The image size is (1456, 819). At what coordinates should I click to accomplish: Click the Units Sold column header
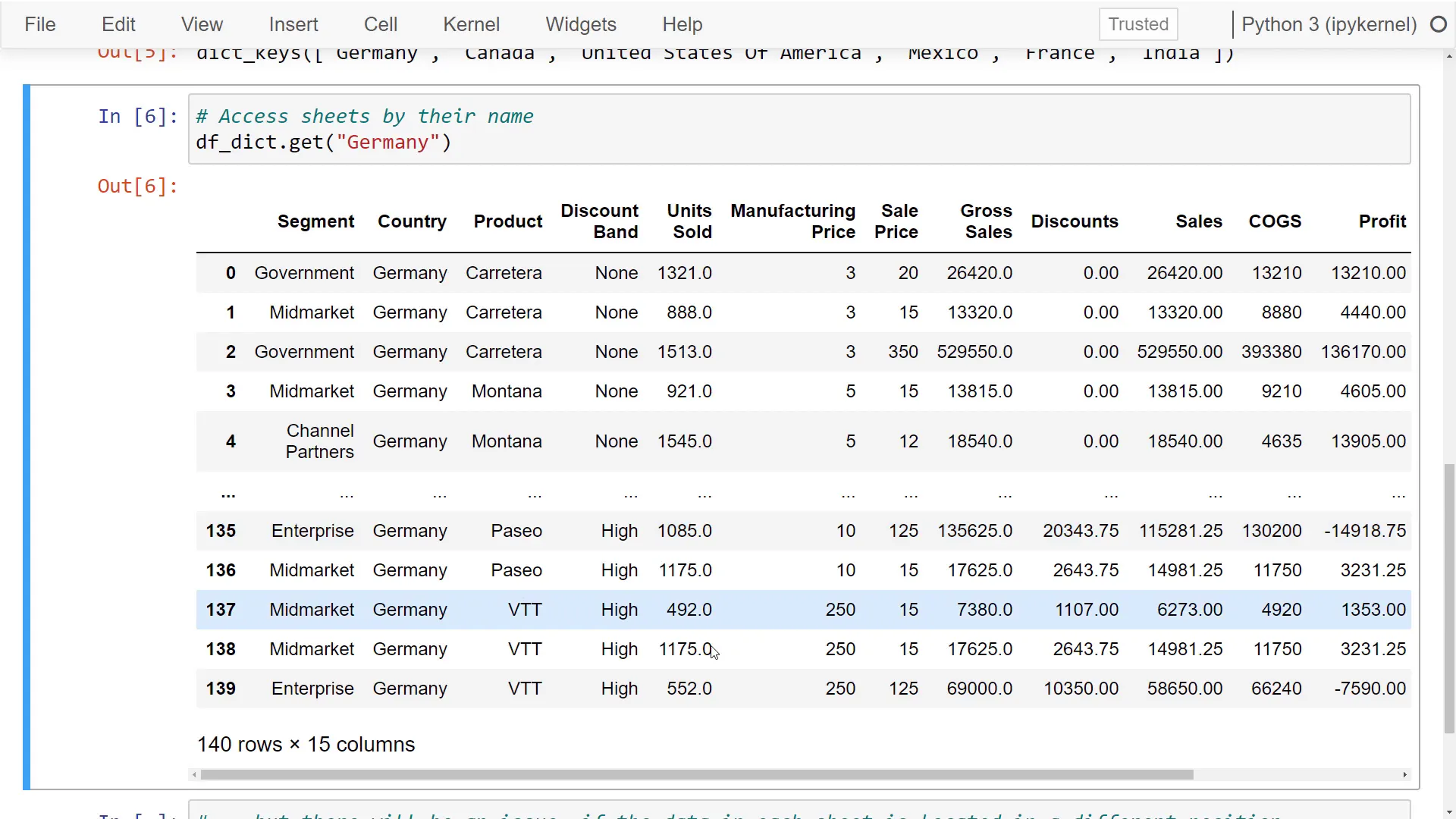689,221
